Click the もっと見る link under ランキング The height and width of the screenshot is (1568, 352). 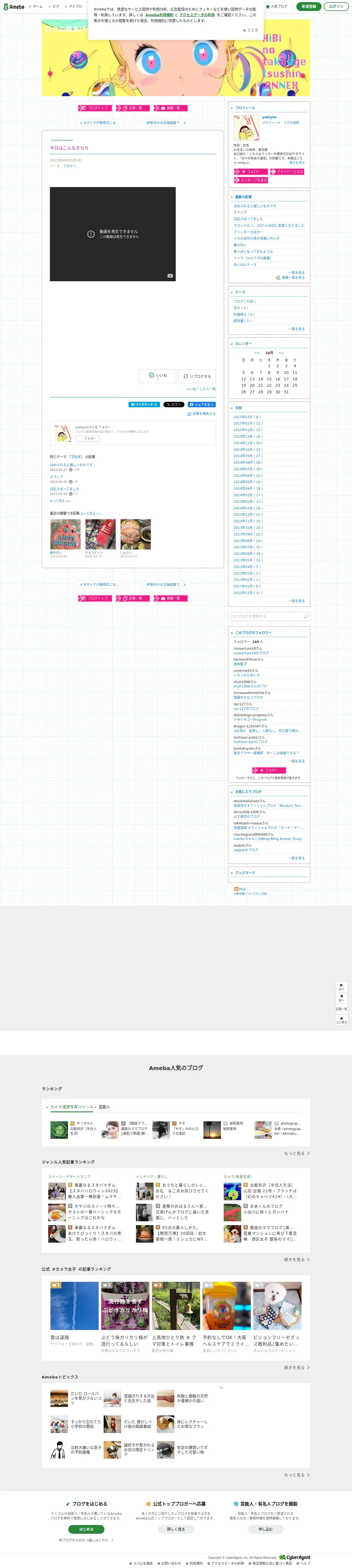(x=297, y=1154)
